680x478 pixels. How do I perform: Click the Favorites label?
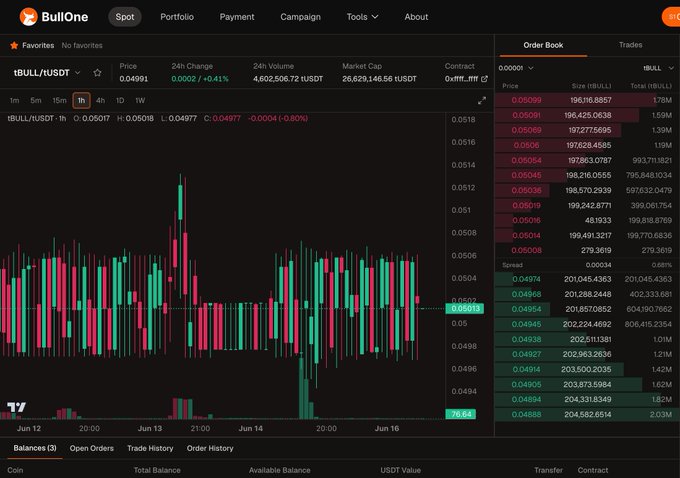(38, 45)
